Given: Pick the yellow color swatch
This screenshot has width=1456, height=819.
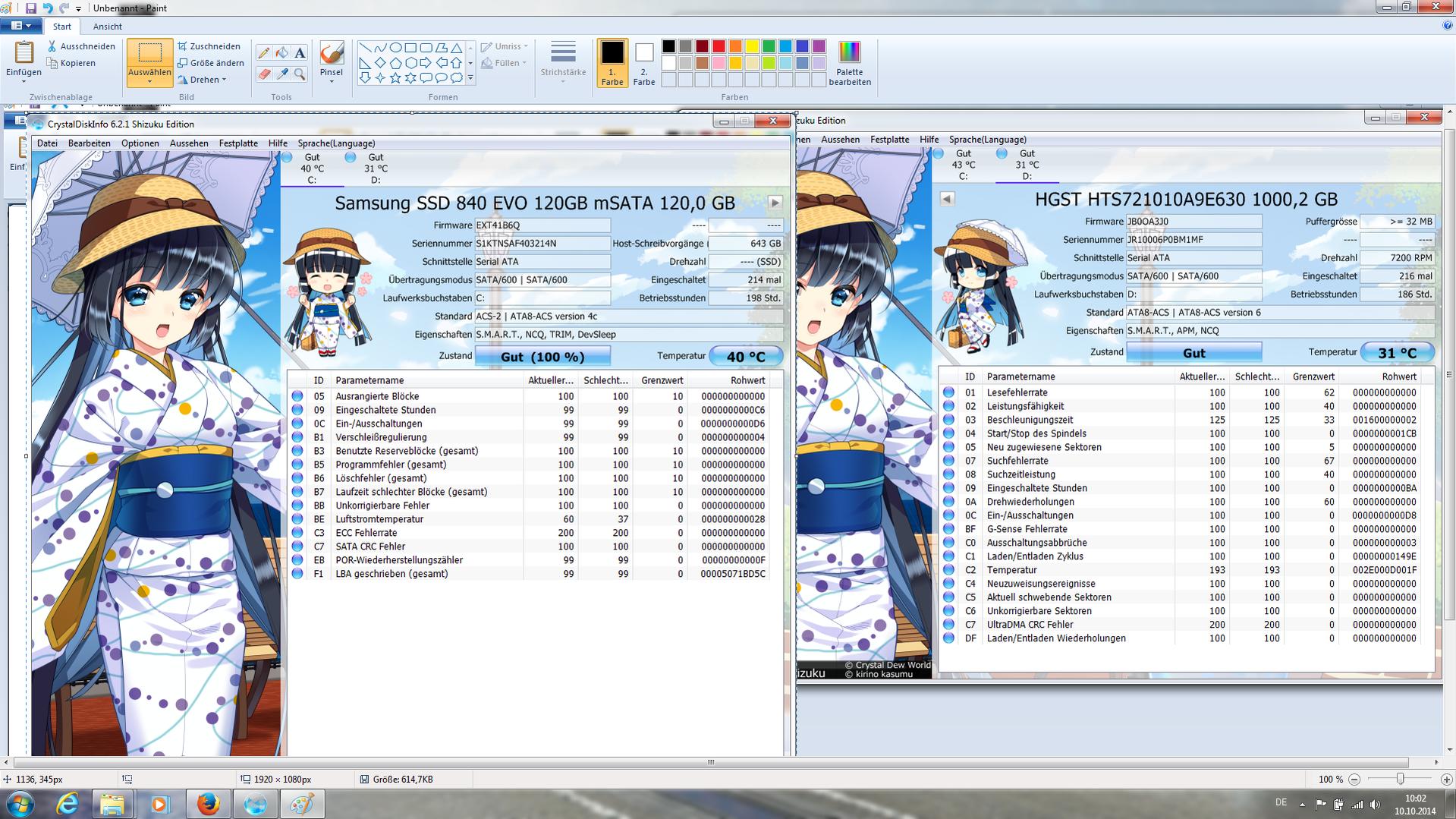Looking at the screenshot, I should [x=752, y=46].
